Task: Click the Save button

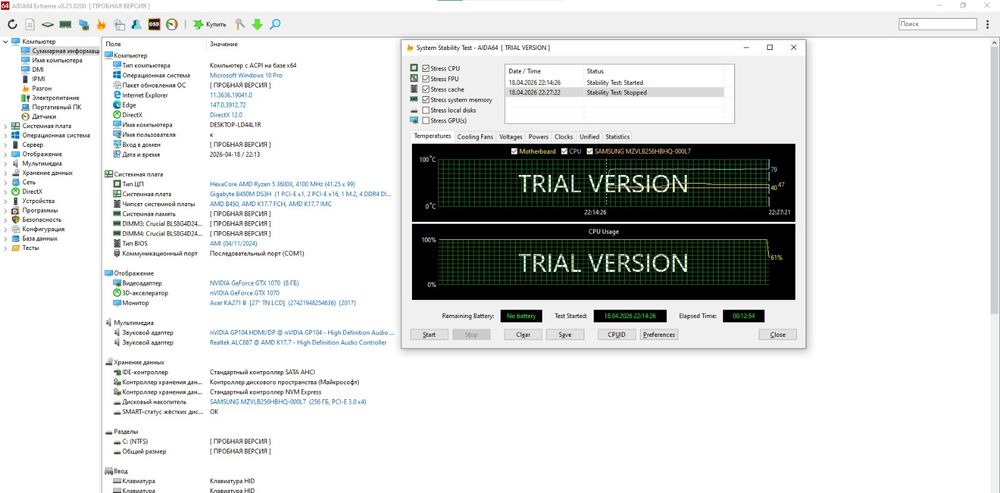Action: pos(564,335)
